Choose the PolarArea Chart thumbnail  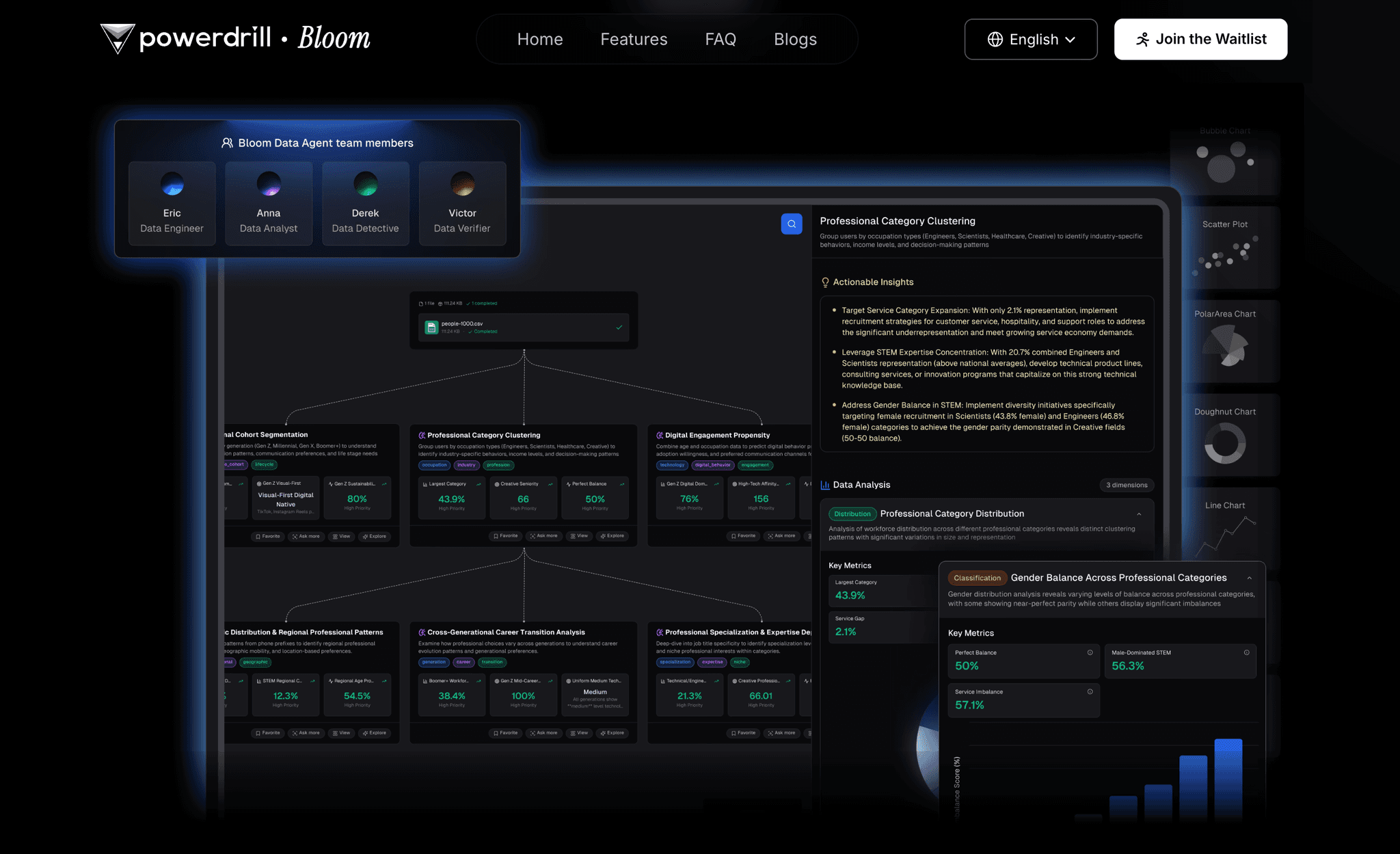pos(1224,345)
